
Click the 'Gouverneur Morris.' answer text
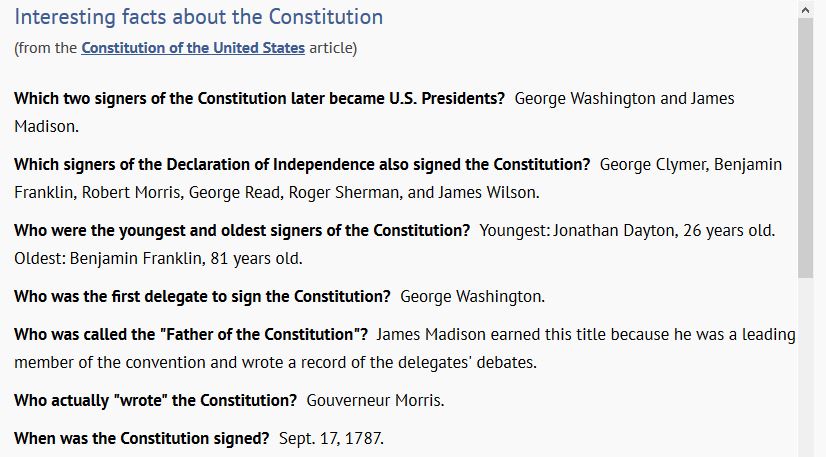[x=375, y=400]
